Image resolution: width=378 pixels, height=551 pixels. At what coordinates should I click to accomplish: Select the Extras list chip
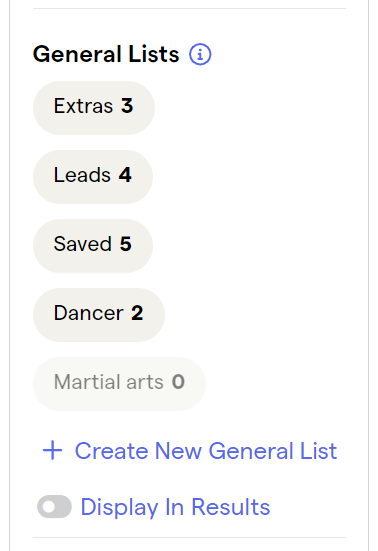point(94,108)
